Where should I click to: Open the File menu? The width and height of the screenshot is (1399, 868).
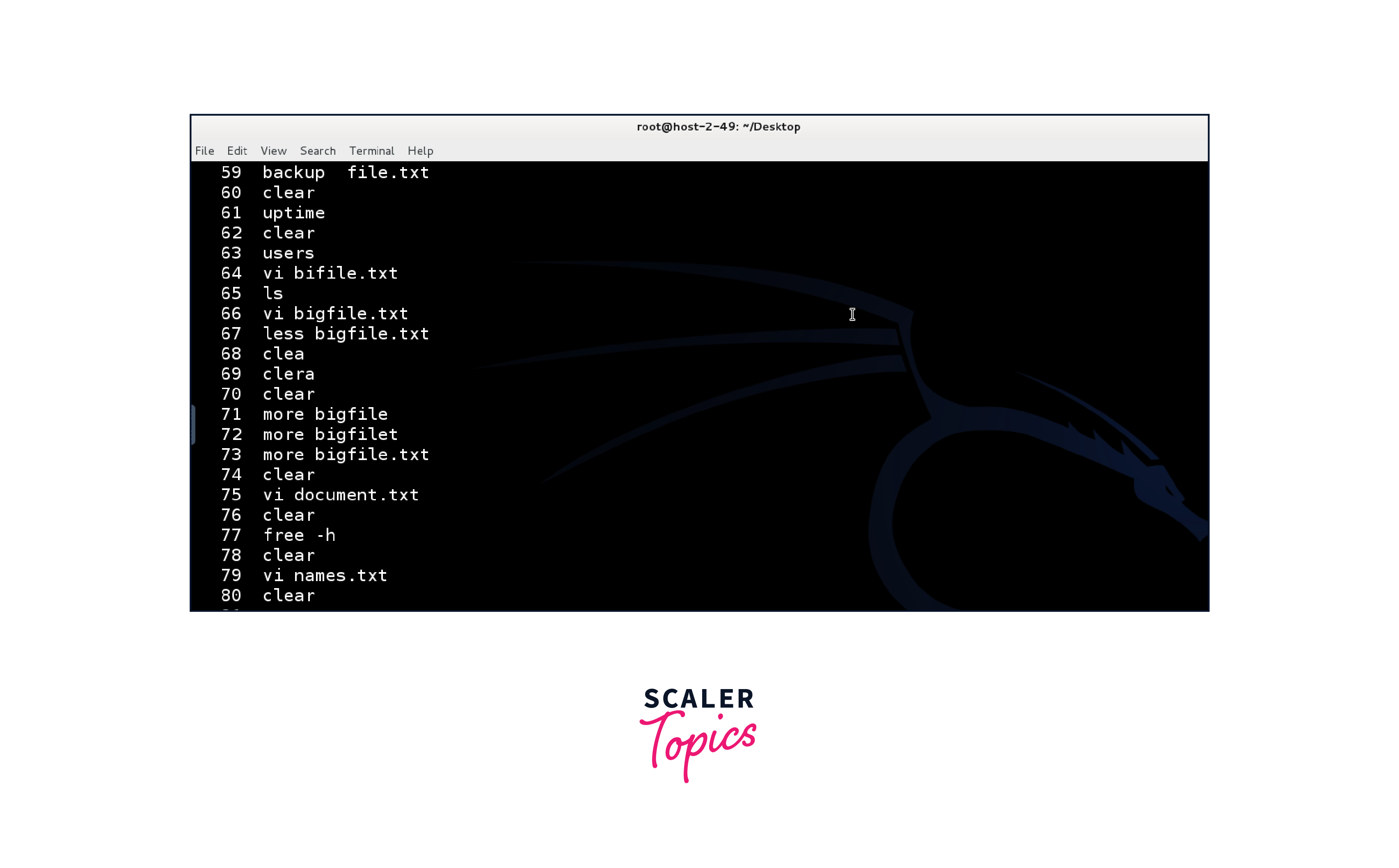(x=204, y=150)
